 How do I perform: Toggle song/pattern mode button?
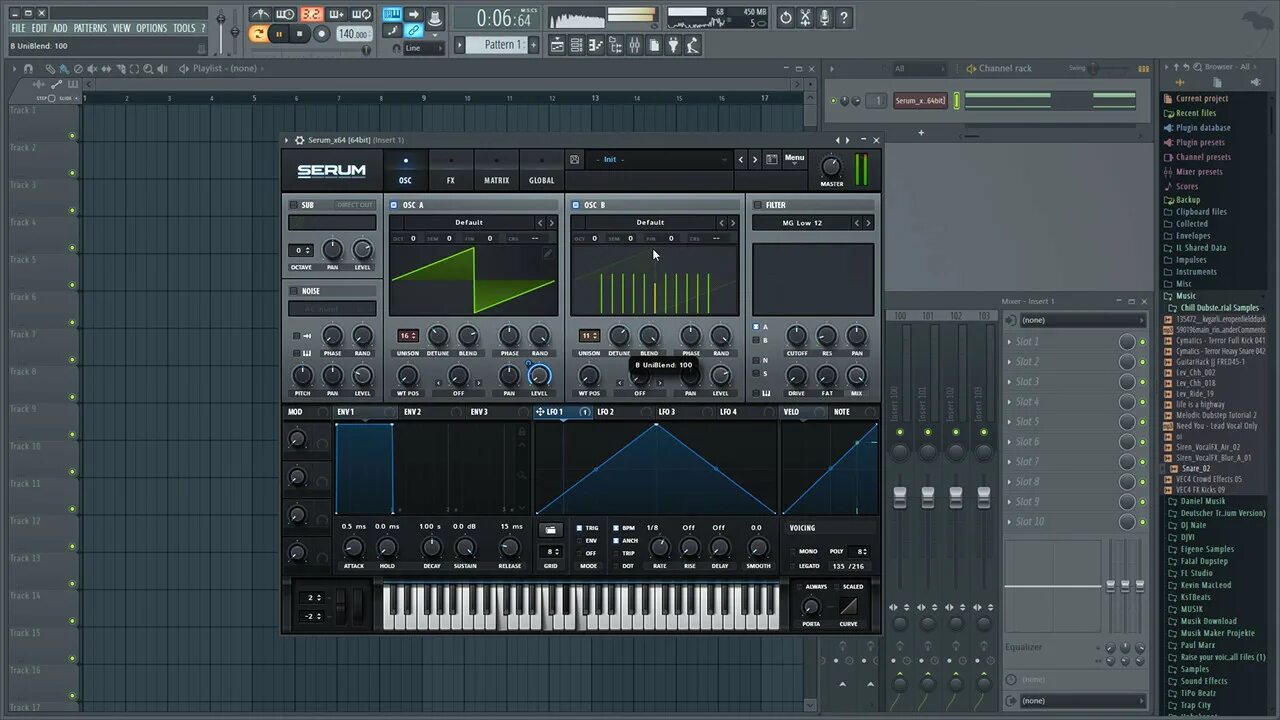pyautogui.click(x=258, y=34)
